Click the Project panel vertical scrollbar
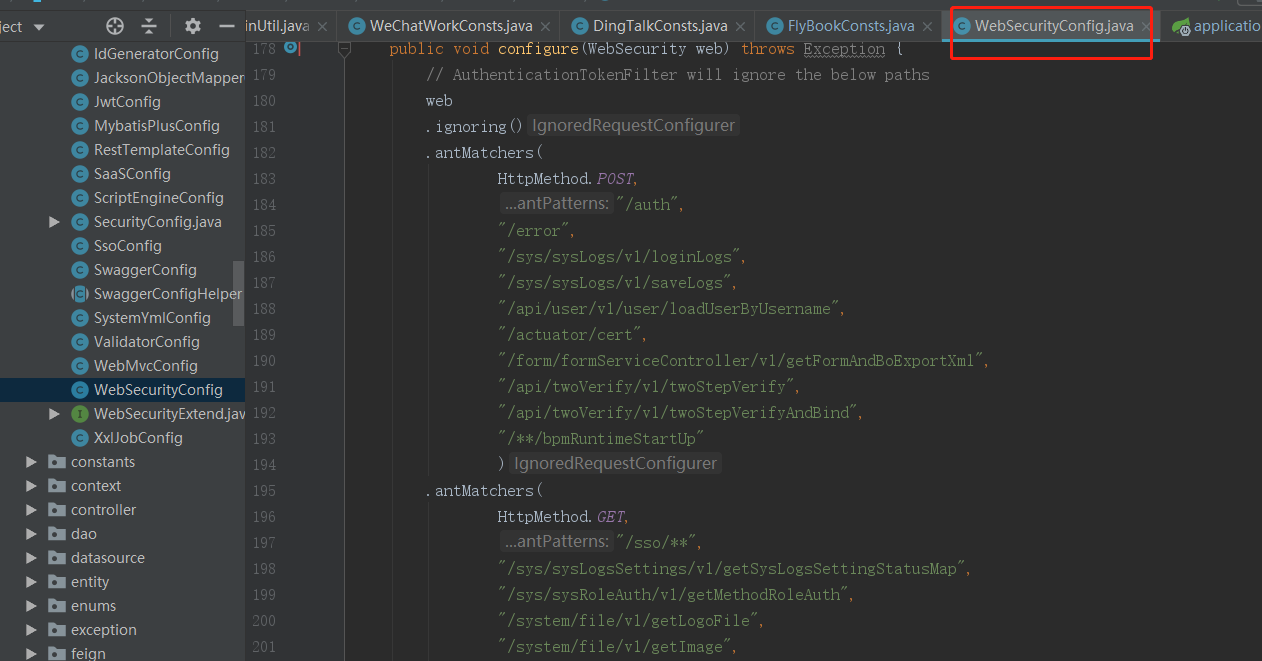This screenshot has height=661, width=1262. point(238,293)
